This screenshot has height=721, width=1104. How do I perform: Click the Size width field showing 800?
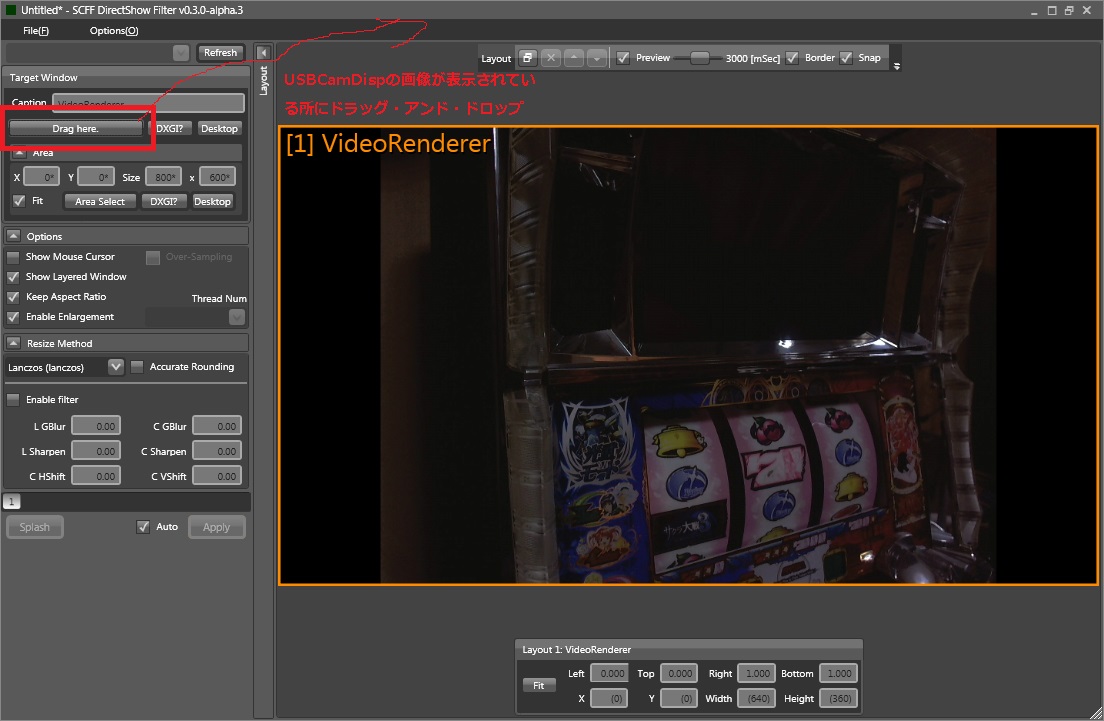163,177
